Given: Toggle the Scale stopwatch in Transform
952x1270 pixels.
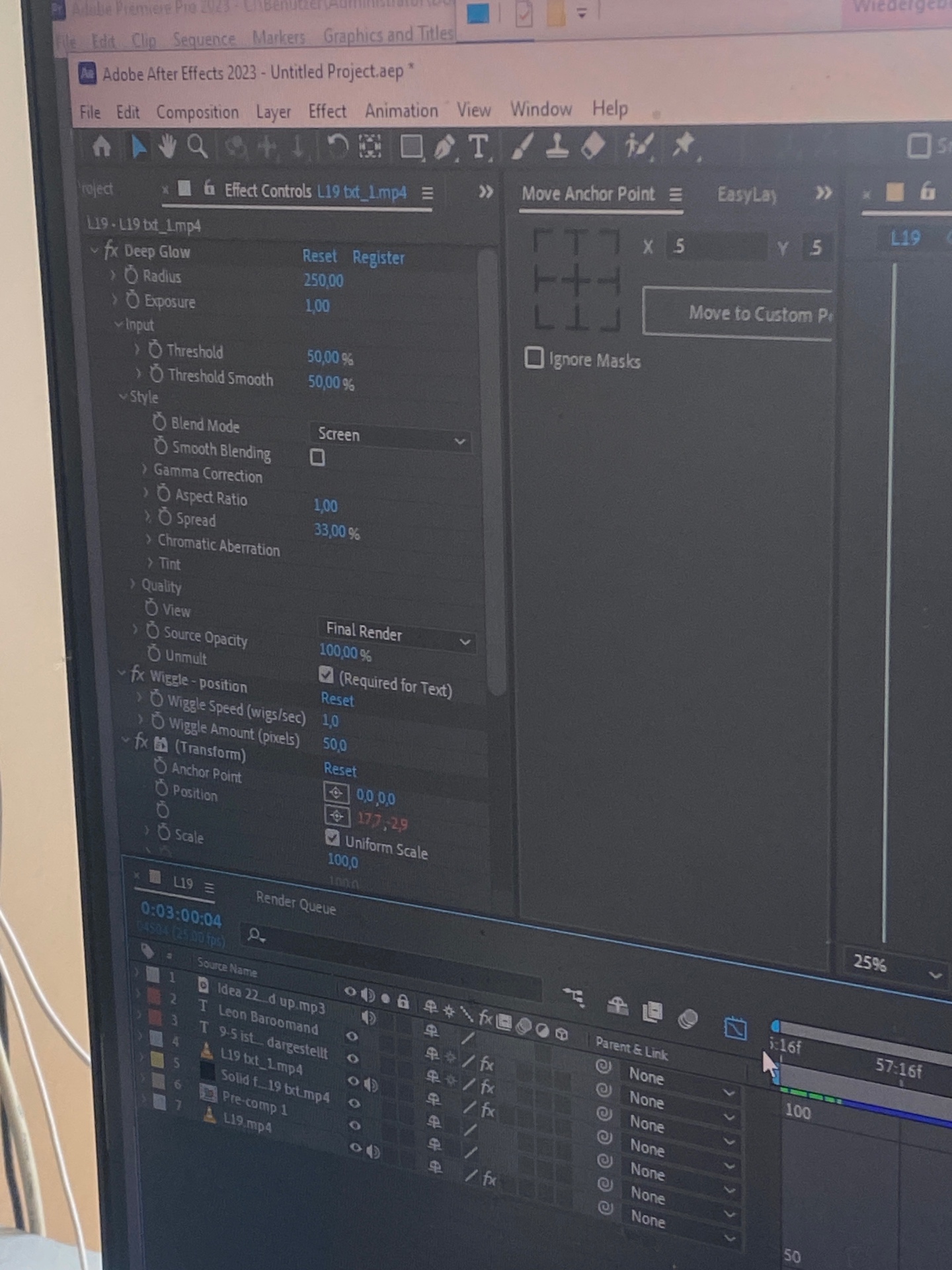Looking at the screenshot, I should [x=164, y=832].
